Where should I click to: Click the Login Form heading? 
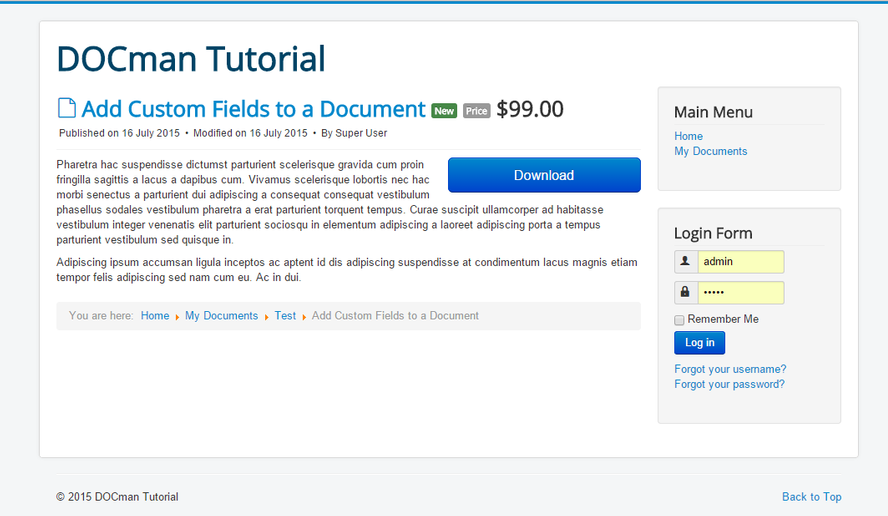[713, 233]
